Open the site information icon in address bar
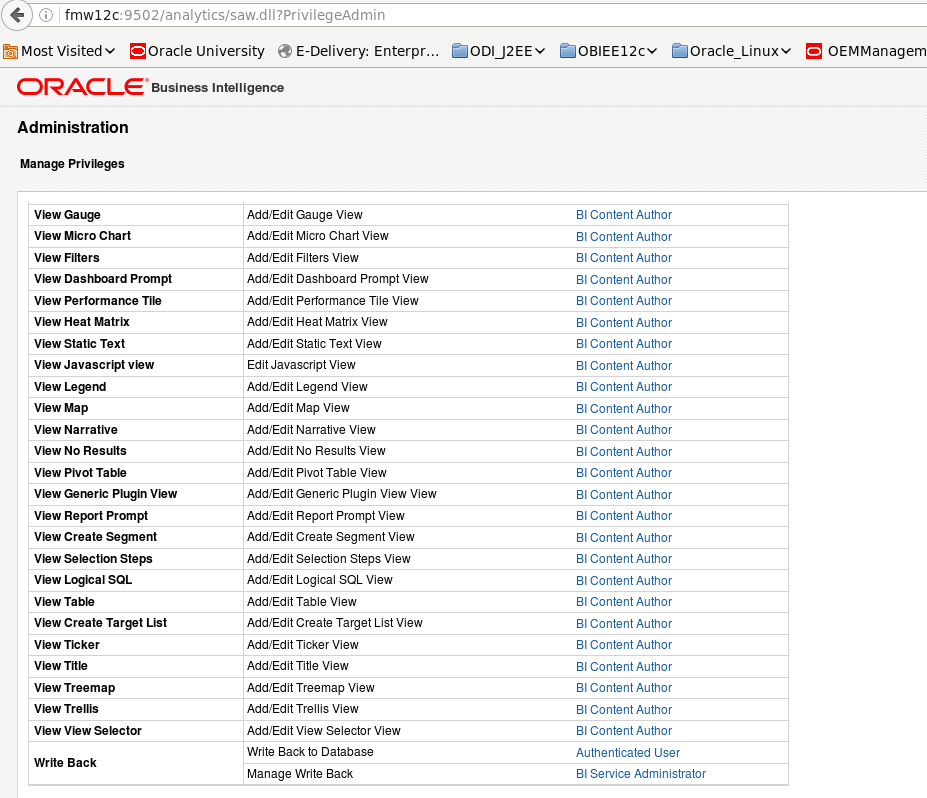Screen dimensions: 927x798 (x=46, y=15)
